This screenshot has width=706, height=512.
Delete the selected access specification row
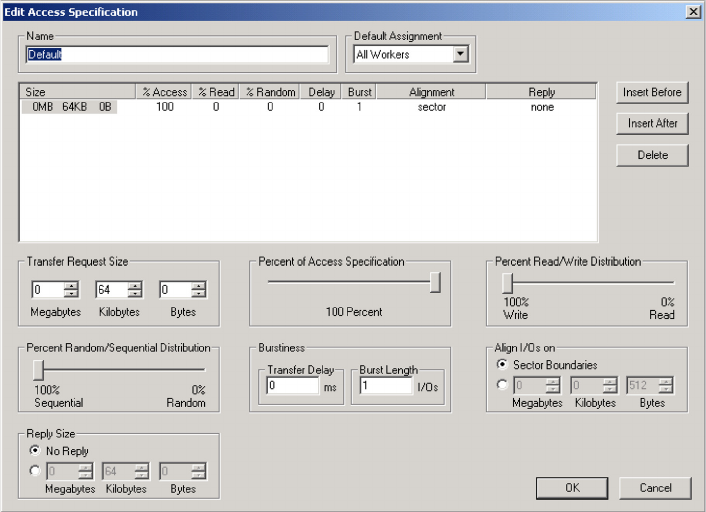tap(652, 155)
